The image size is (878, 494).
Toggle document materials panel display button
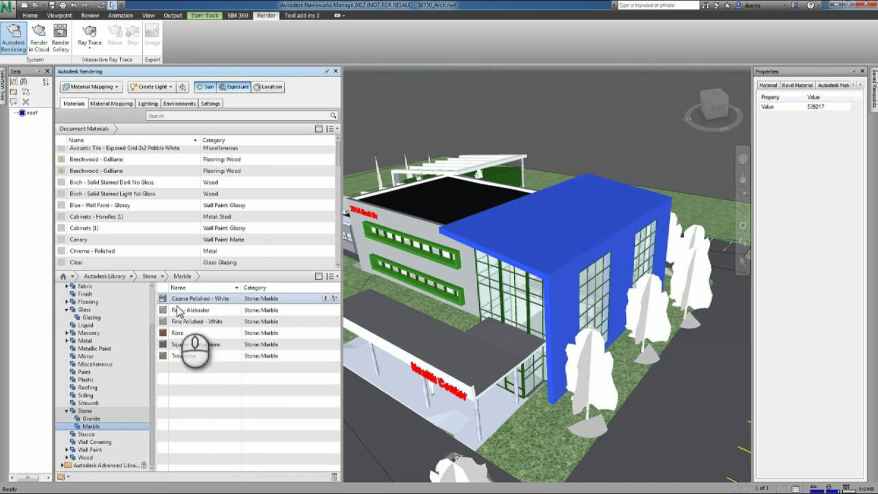pyautogui.click(x=319, y=129)
